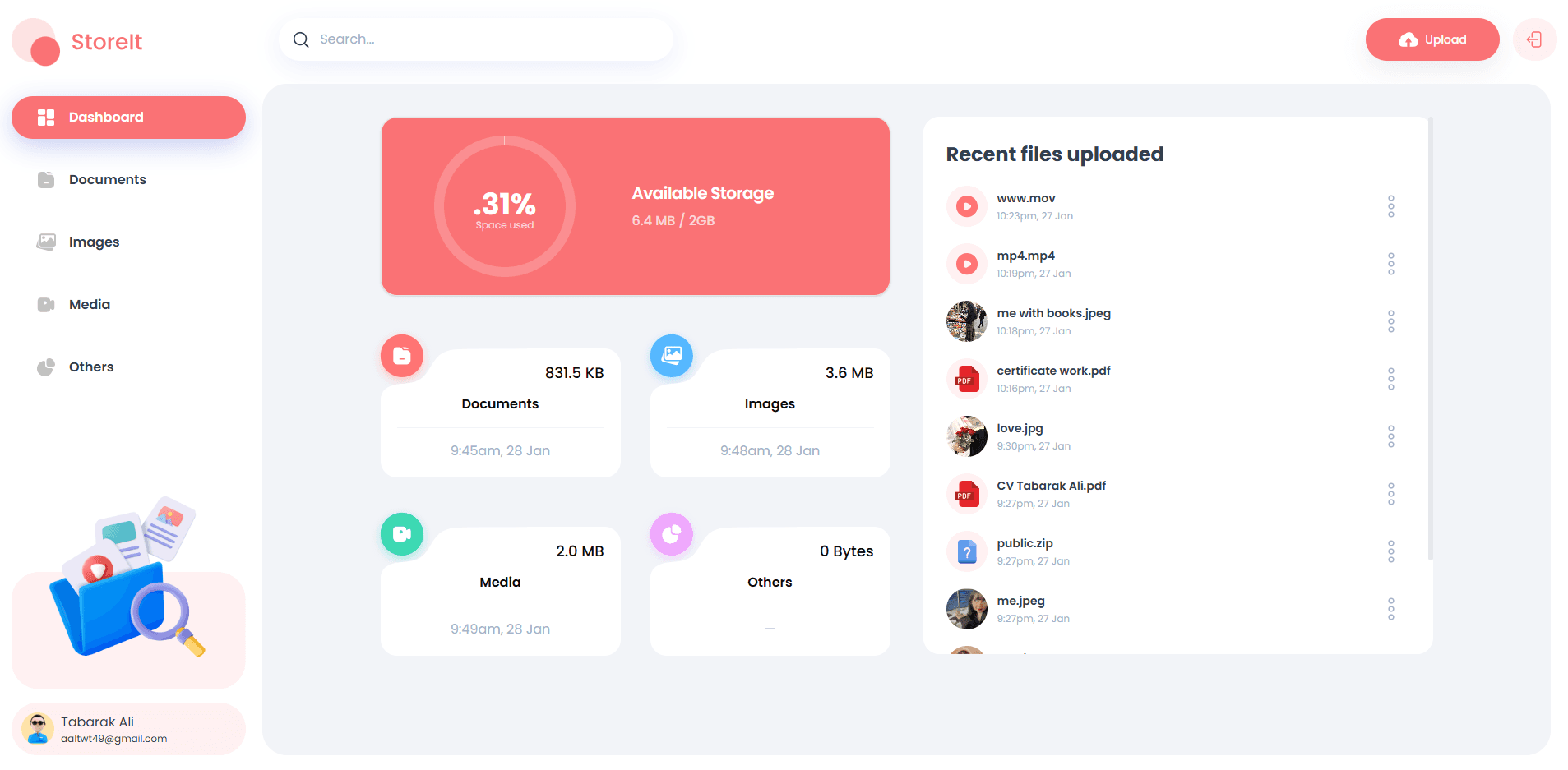The height and width of the screenshot is (770, 1568).
Task: Click the StoreIt logo icon
Action: tap(36, 42)
